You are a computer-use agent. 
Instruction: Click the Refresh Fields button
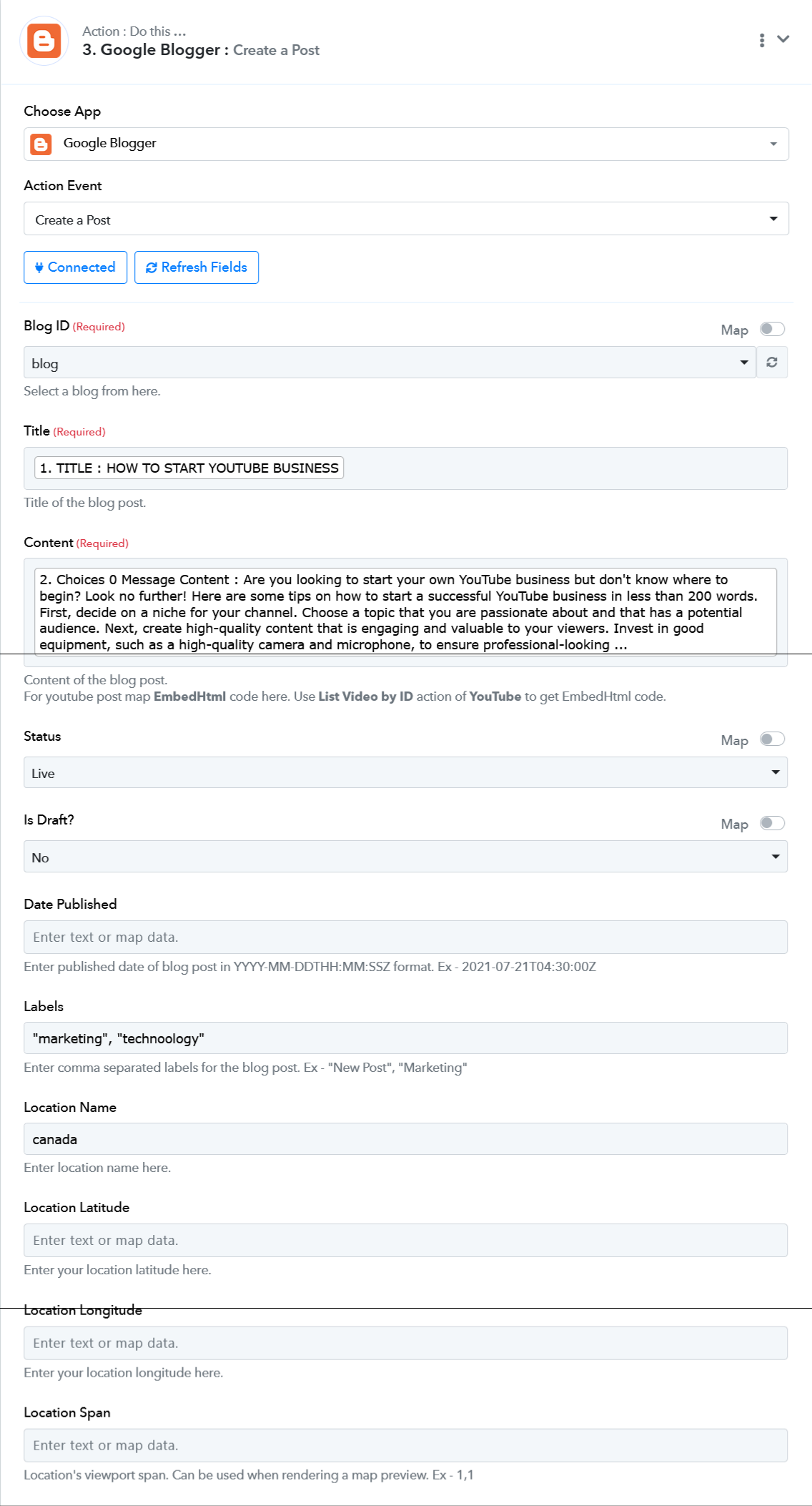197,267
